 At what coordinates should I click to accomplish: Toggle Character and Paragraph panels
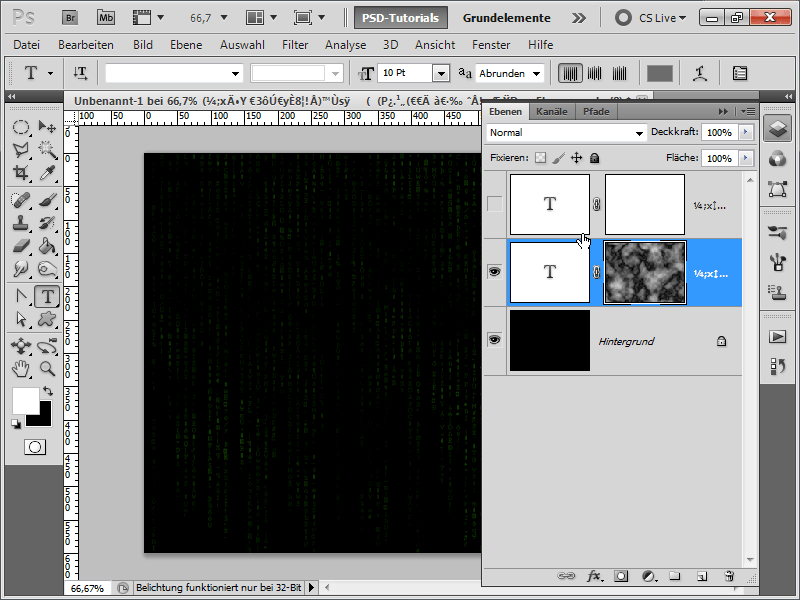(739, 73)
